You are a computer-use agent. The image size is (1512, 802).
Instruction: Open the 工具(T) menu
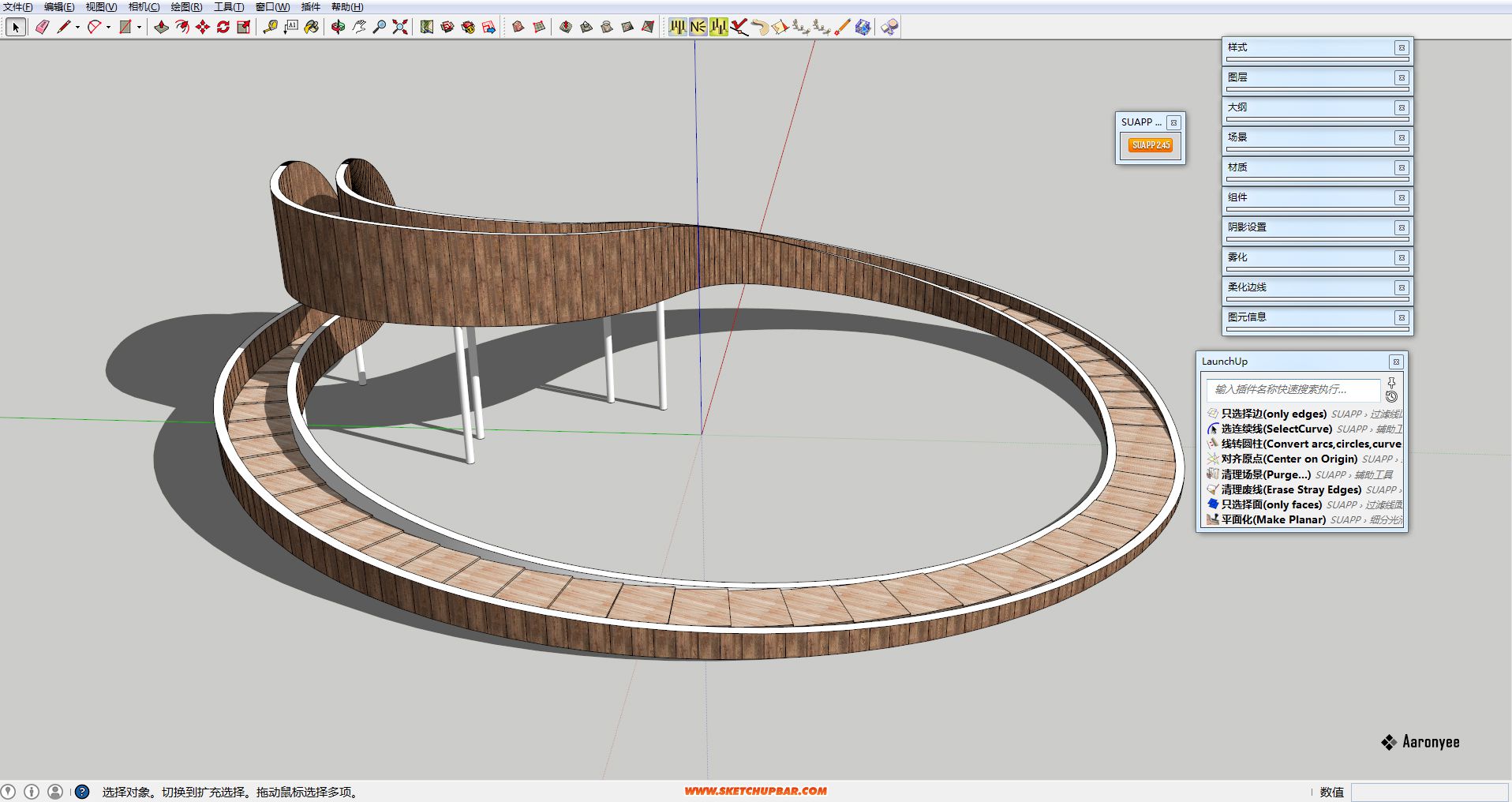pyautogui.click(x=229, y=7)
